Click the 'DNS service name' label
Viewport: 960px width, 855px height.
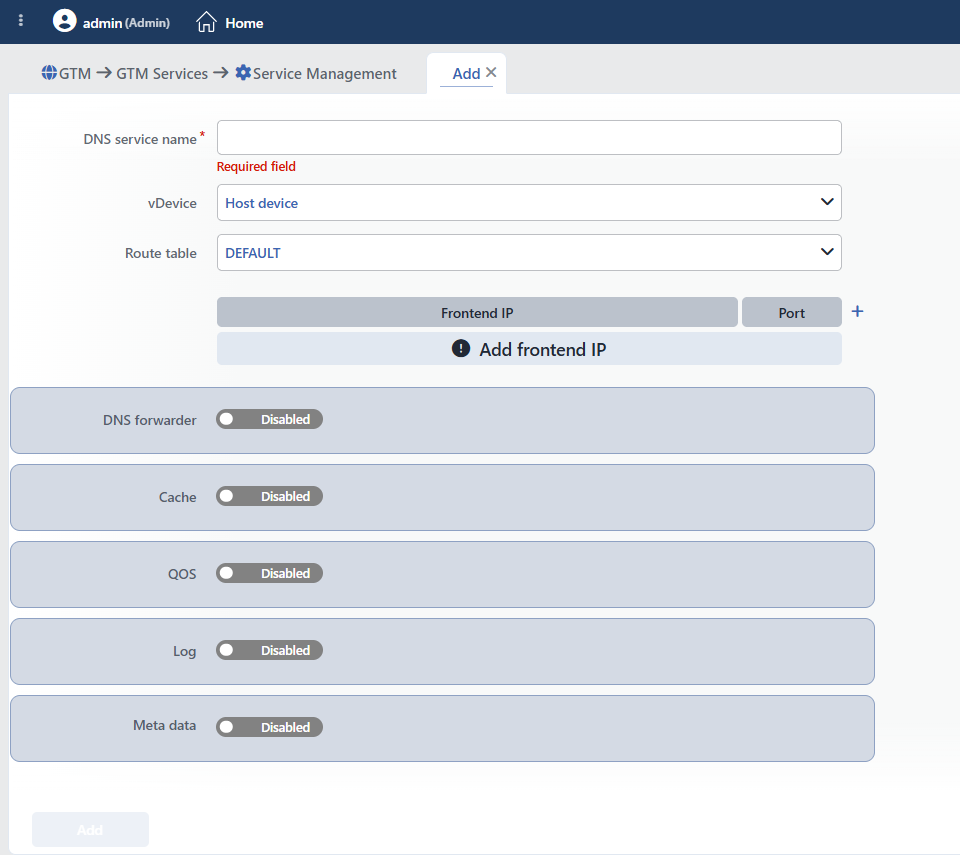coord(140,139)
